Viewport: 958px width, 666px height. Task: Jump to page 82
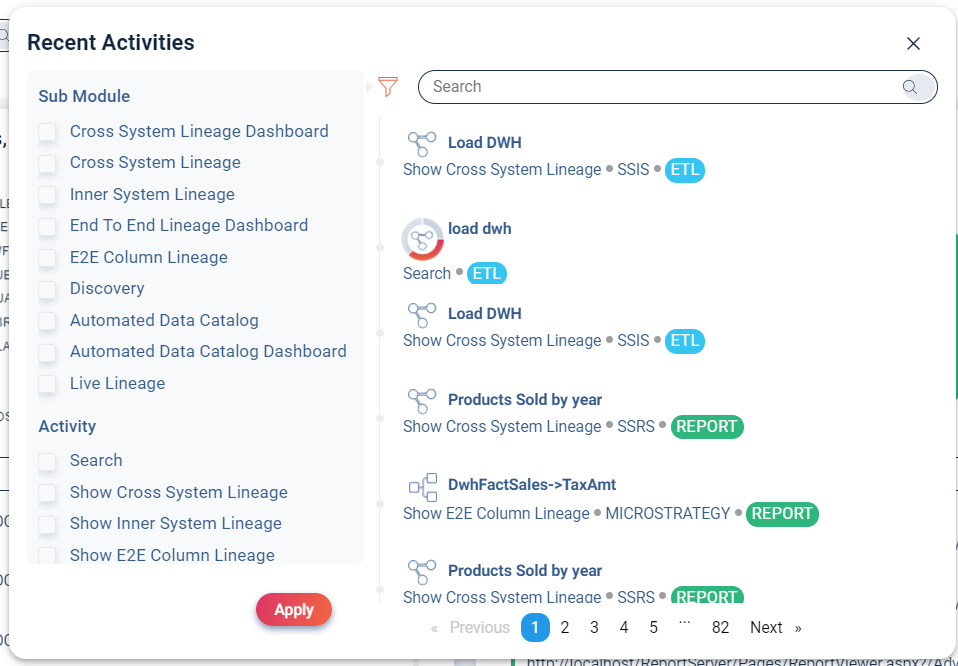[x=720, y=628]
